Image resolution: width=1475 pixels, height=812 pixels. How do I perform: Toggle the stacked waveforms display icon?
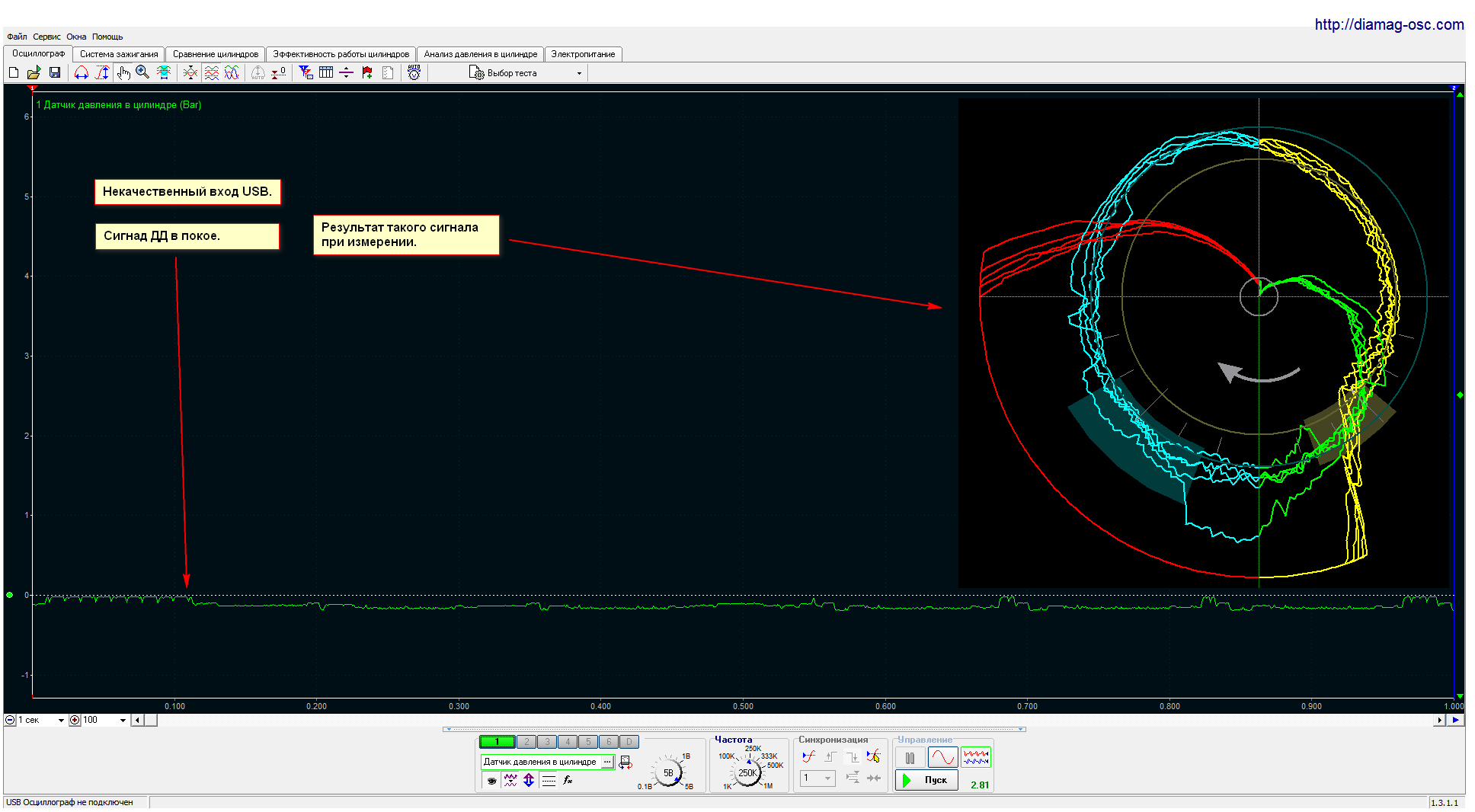[212, 72]
